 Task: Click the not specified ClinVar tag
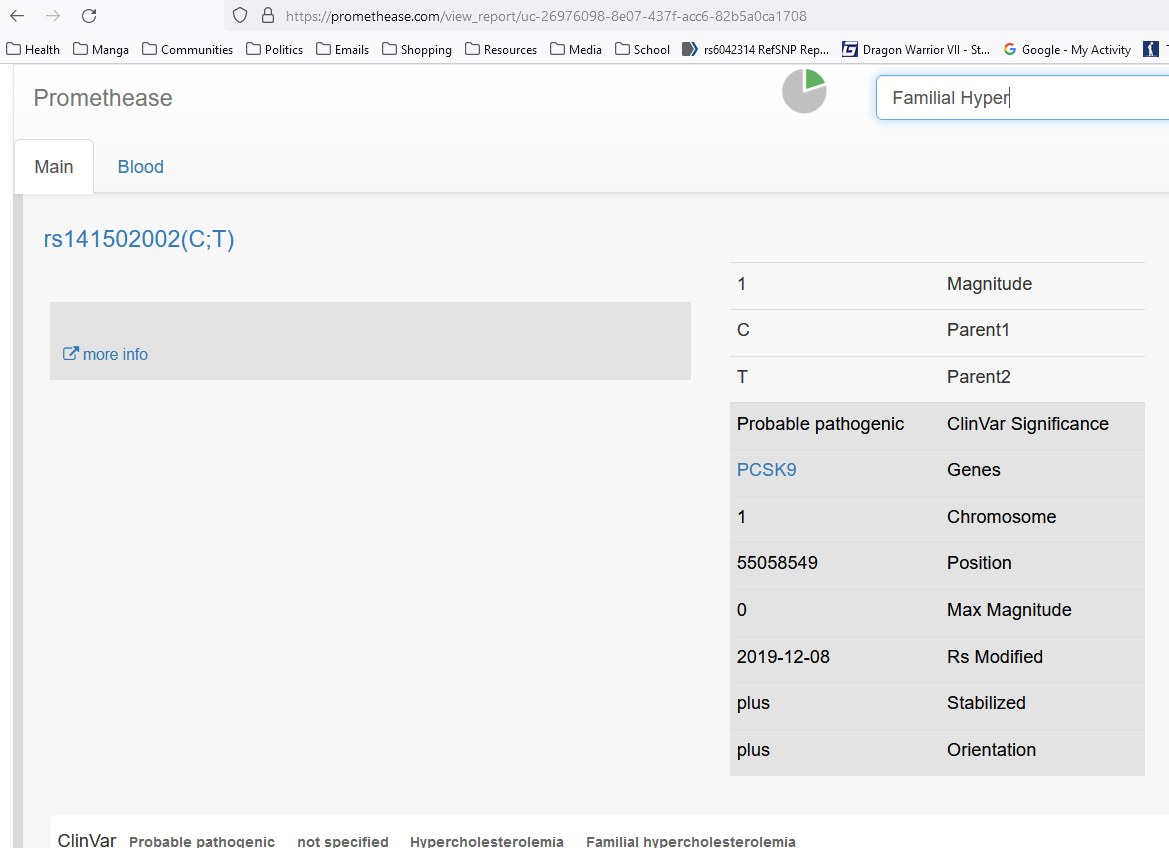(x=343, y=841)
